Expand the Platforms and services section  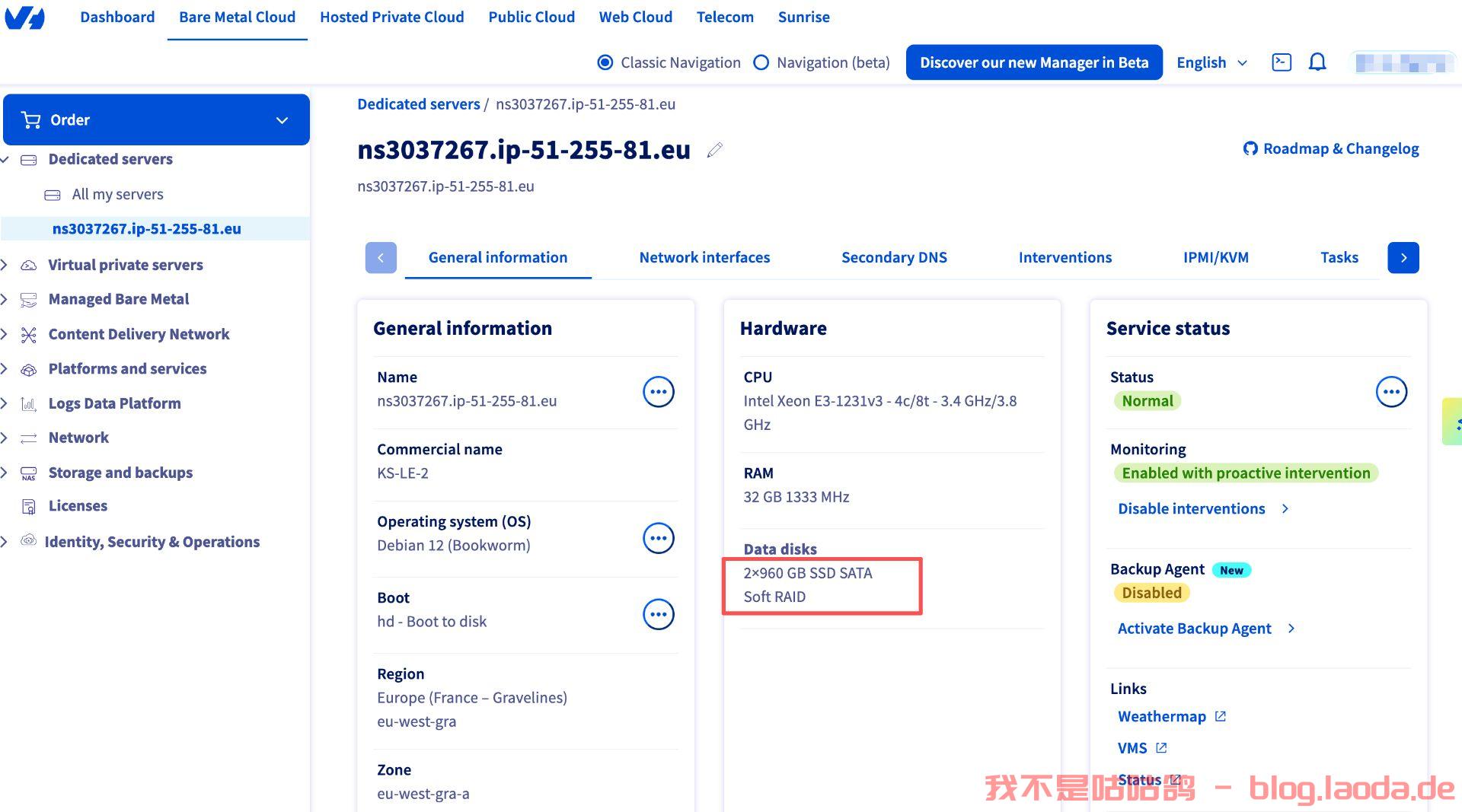(5, 369)
